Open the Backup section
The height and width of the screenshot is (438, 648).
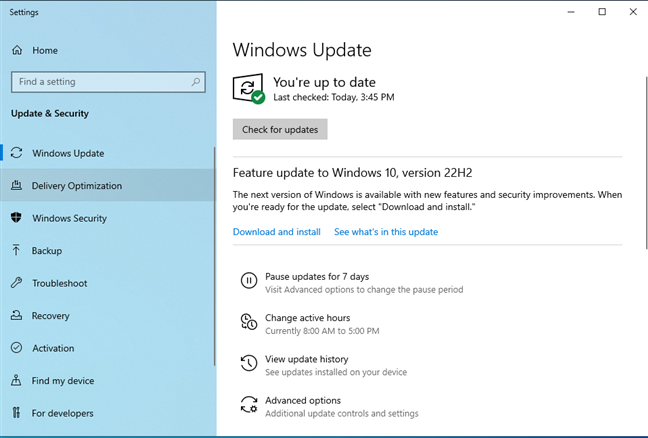click(x=107, y=250)
